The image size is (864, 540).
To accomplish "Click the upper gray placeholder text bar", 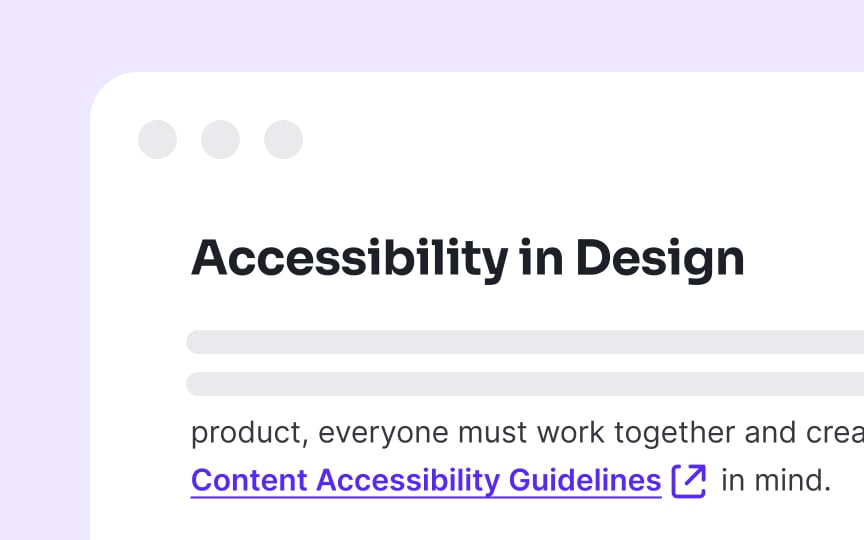I will (x=525, y=342).
